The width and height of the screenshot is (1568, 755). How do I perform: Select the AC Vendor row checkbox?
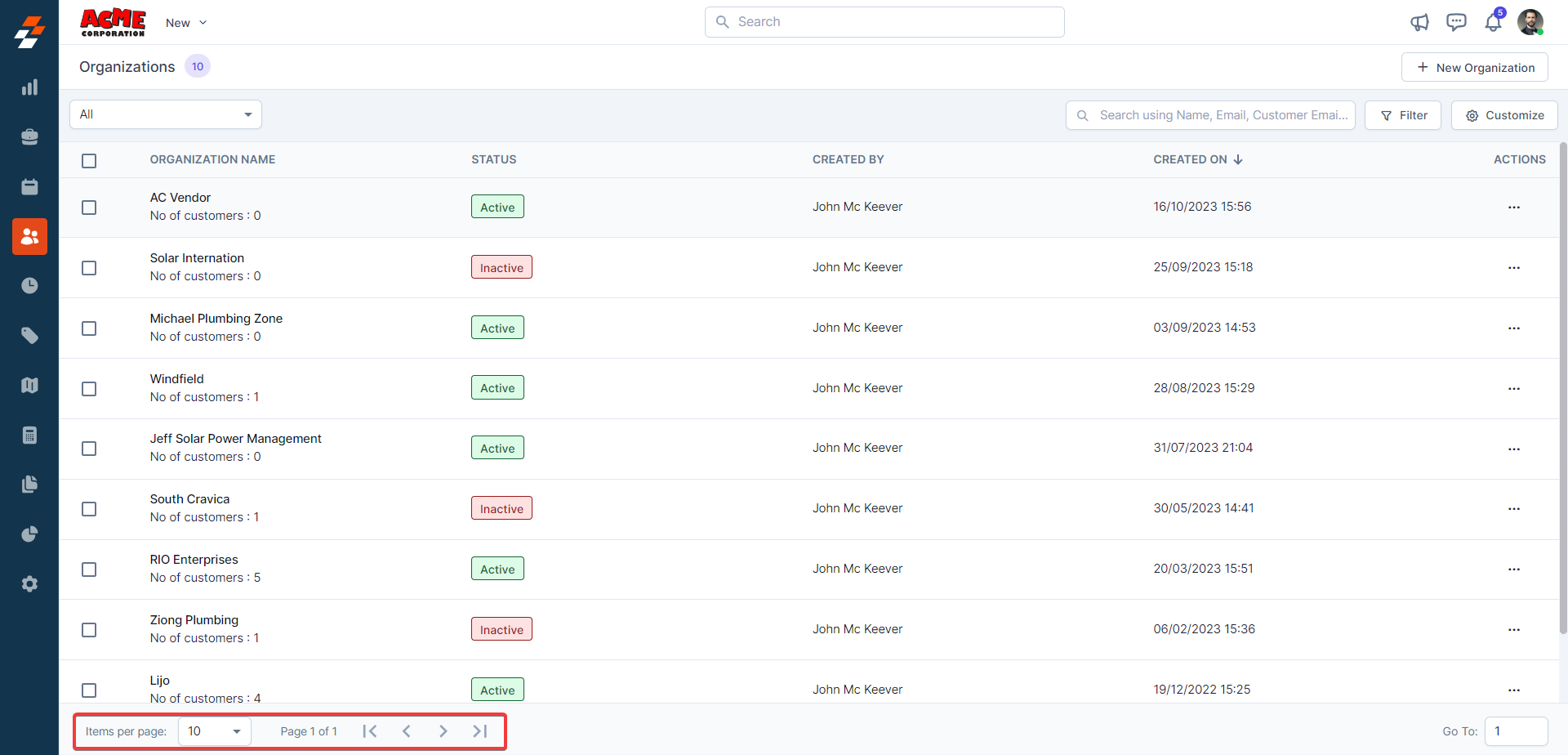(x=89, y=208)
